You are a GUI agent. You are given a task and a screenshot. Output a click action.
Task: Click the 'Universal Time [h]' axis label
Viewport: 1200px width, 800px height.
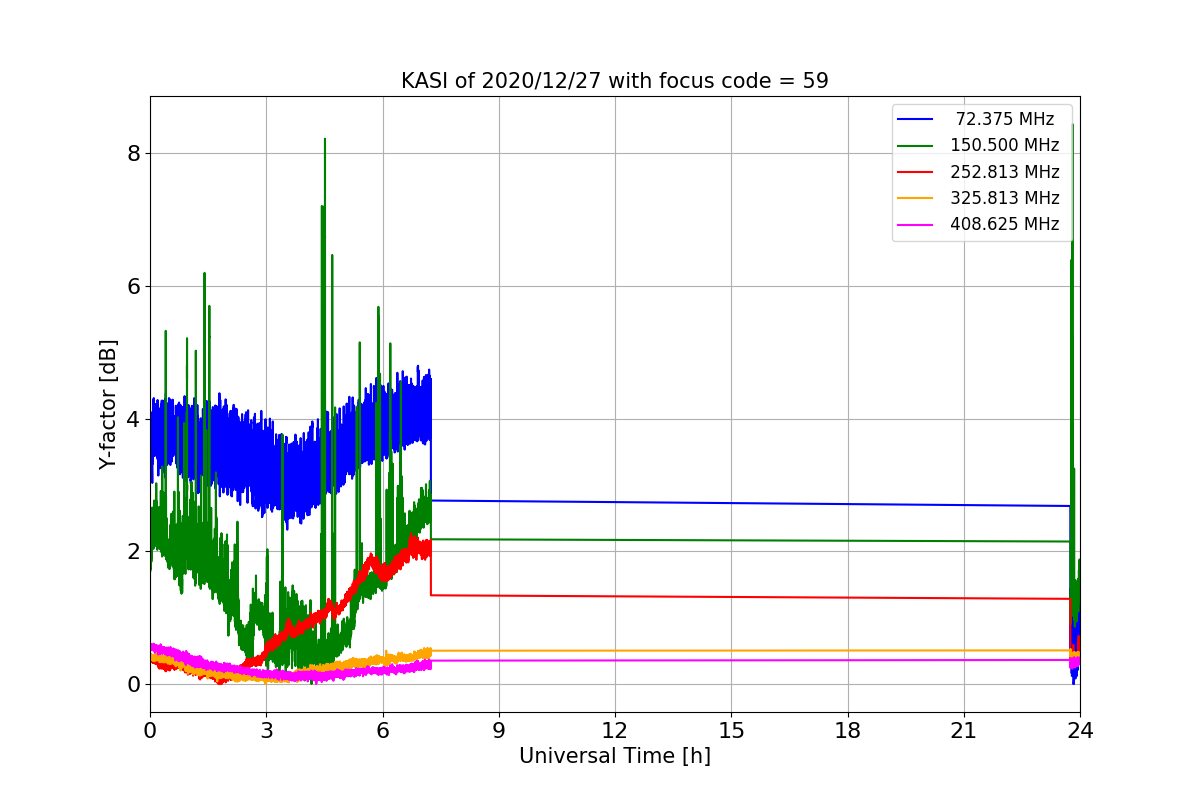tap(614, 757)
